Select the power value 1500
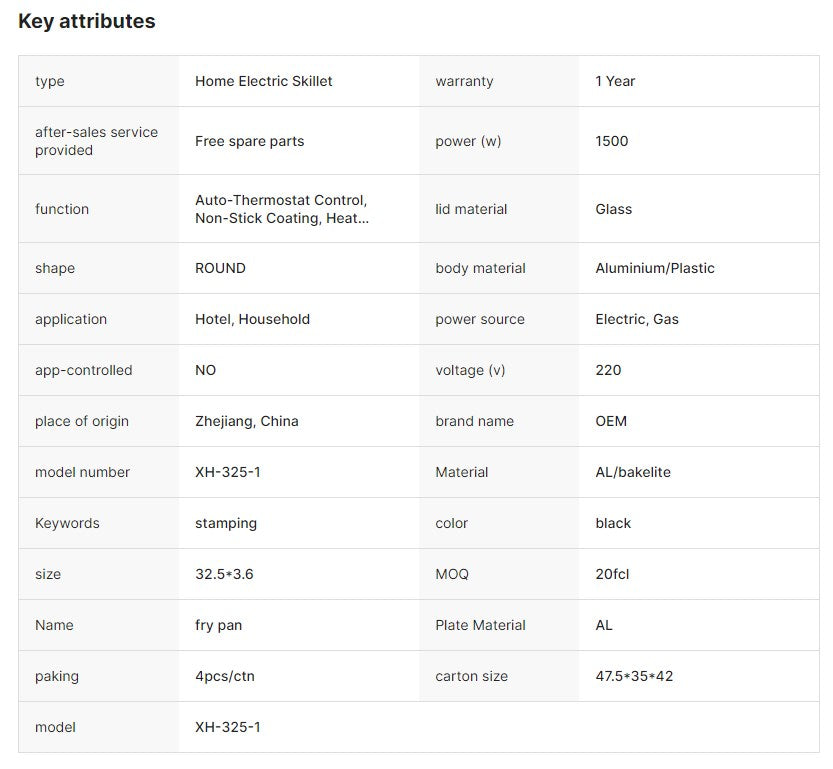 pos(611,141)
